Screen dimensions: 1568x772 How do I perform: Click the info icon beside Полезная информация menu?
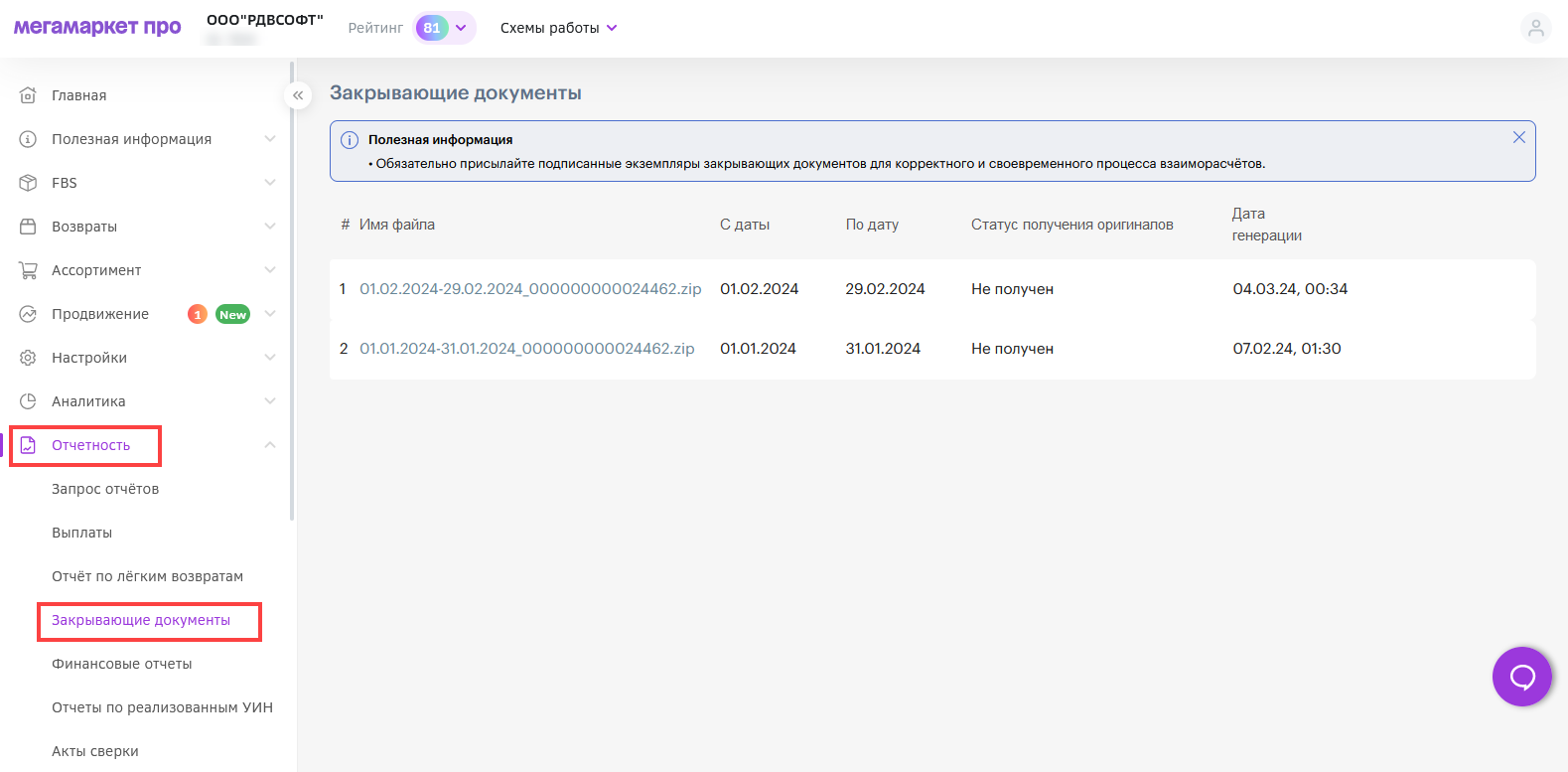pos(28,139)
